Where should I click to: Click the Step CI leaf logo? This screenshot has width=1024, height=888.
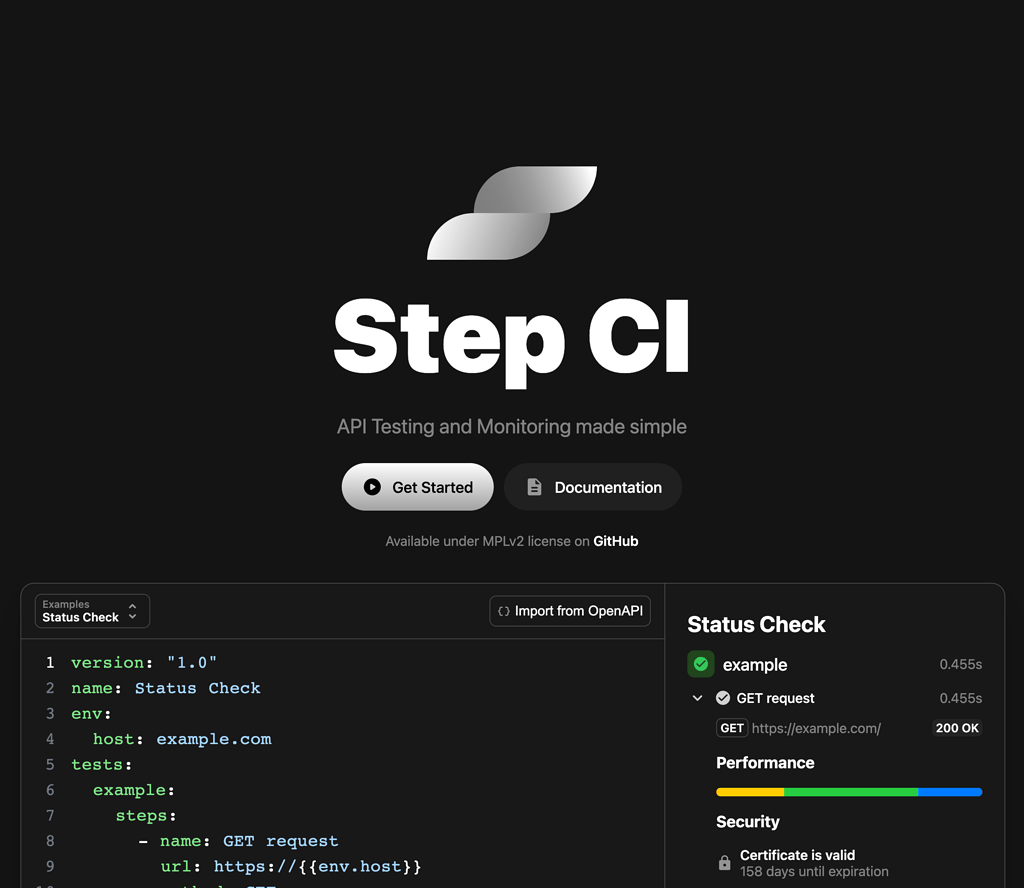511,211
